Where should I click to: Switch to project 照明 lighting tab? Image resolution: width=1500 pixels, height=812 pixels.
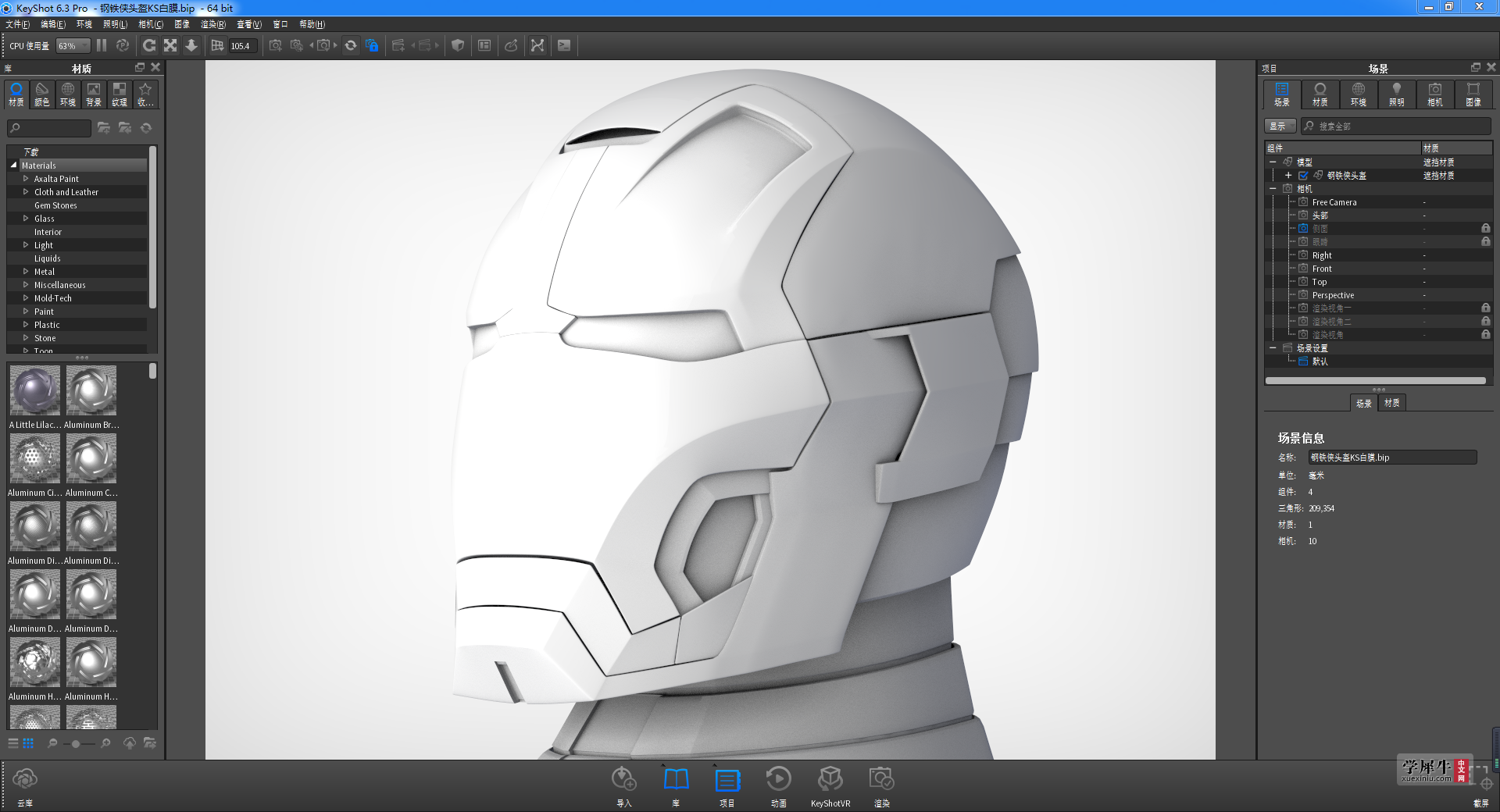point(1397,94)
